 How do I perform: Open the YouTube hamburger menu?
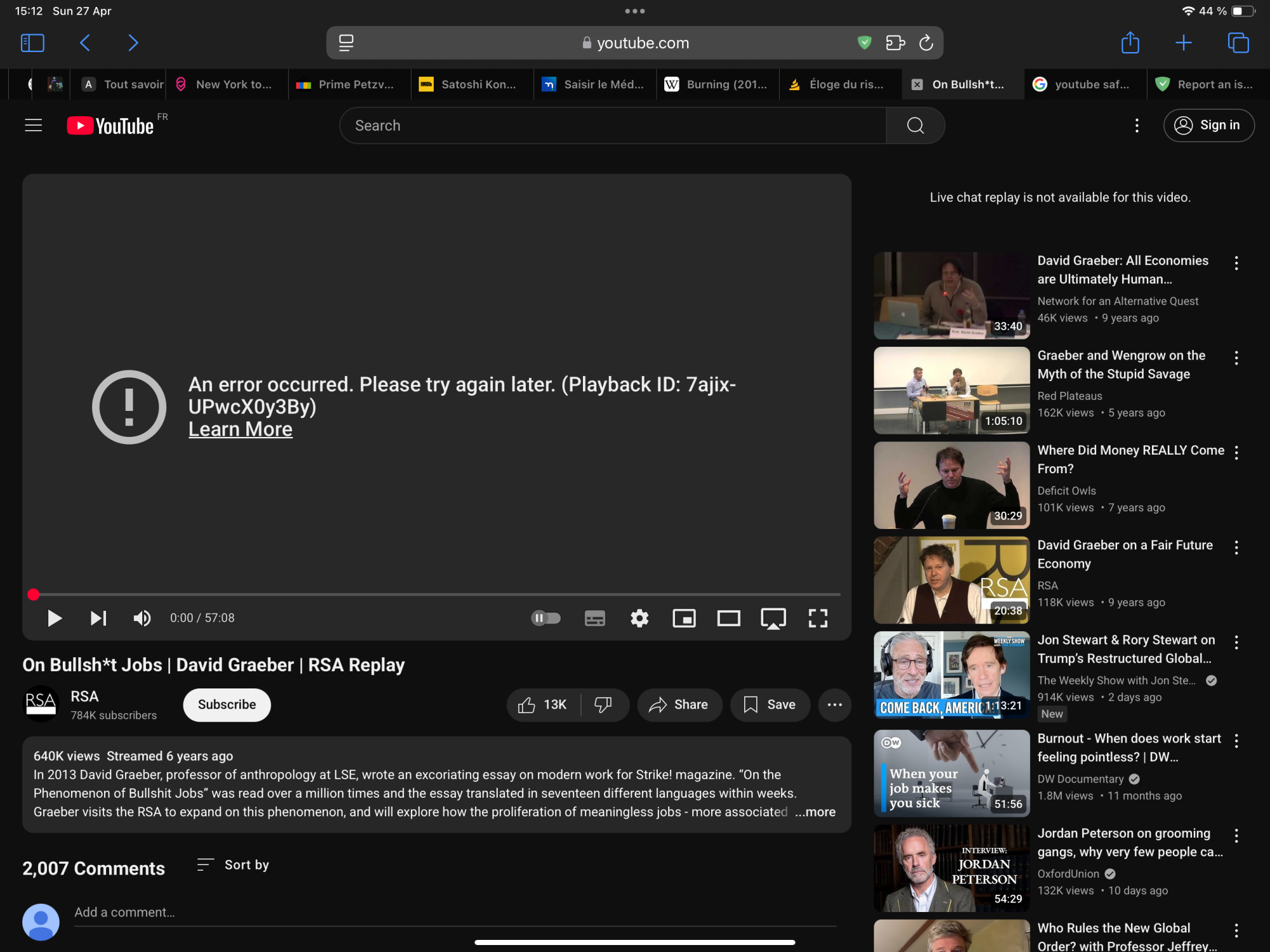[x=32, y=125]
